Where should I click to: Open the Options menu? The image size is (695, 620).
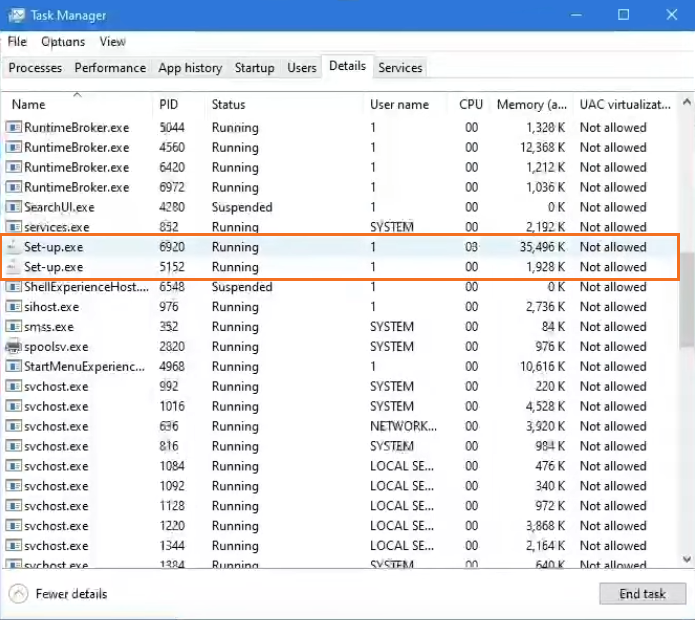(x=63, y=42)
